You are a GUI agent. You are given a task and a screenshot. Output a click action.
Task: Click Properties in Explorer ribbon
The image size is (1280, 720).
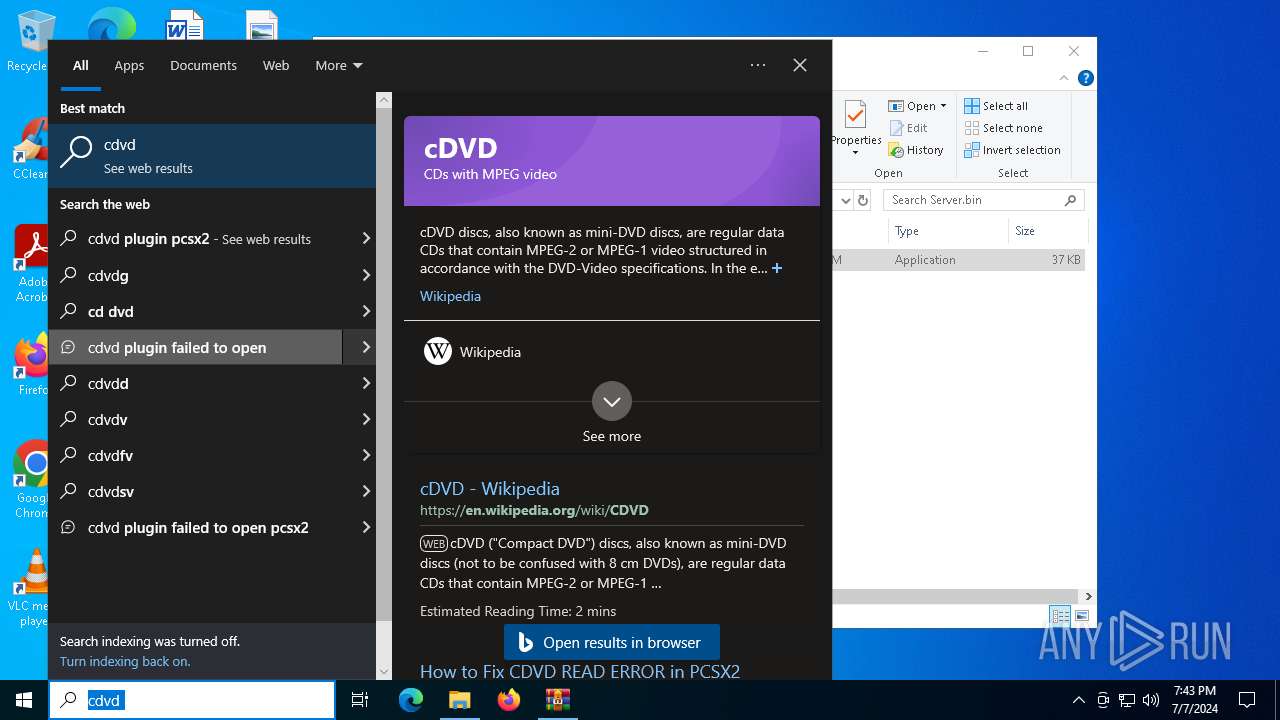pyautogui.click(x=856, y=127)
